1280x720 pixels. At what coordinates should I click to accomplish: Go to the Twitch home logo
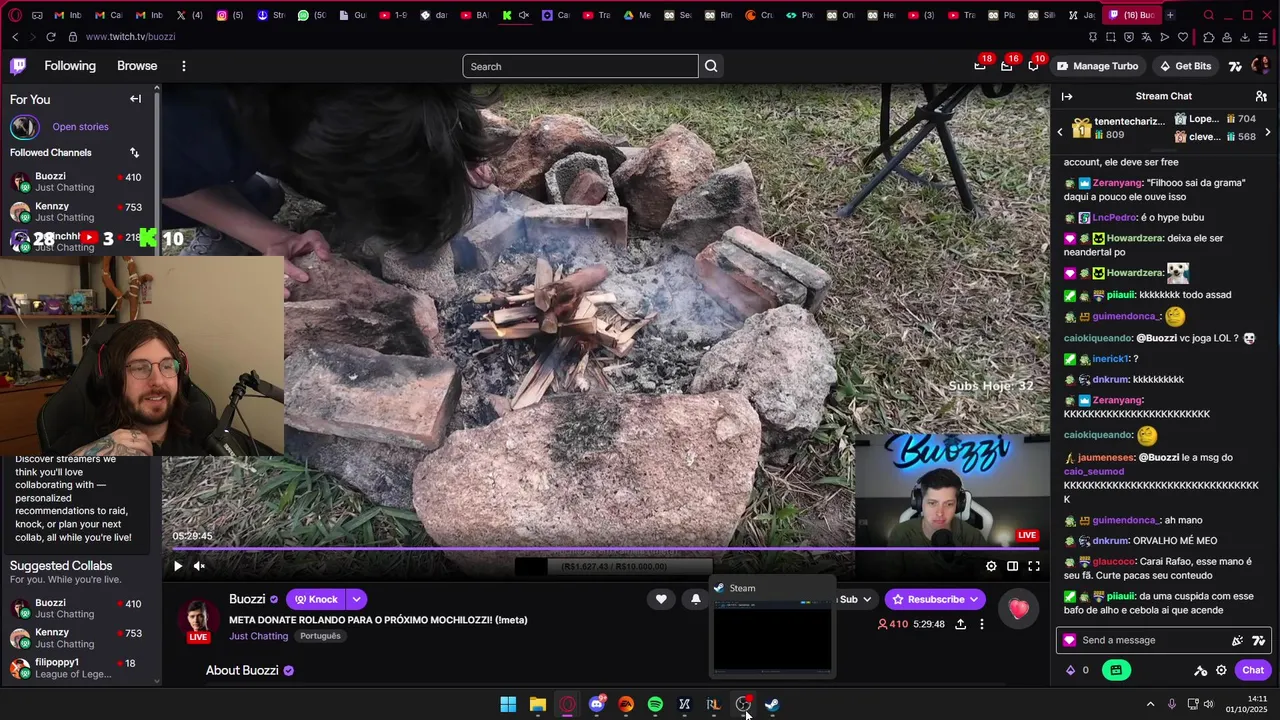click(x=18, y=66)
